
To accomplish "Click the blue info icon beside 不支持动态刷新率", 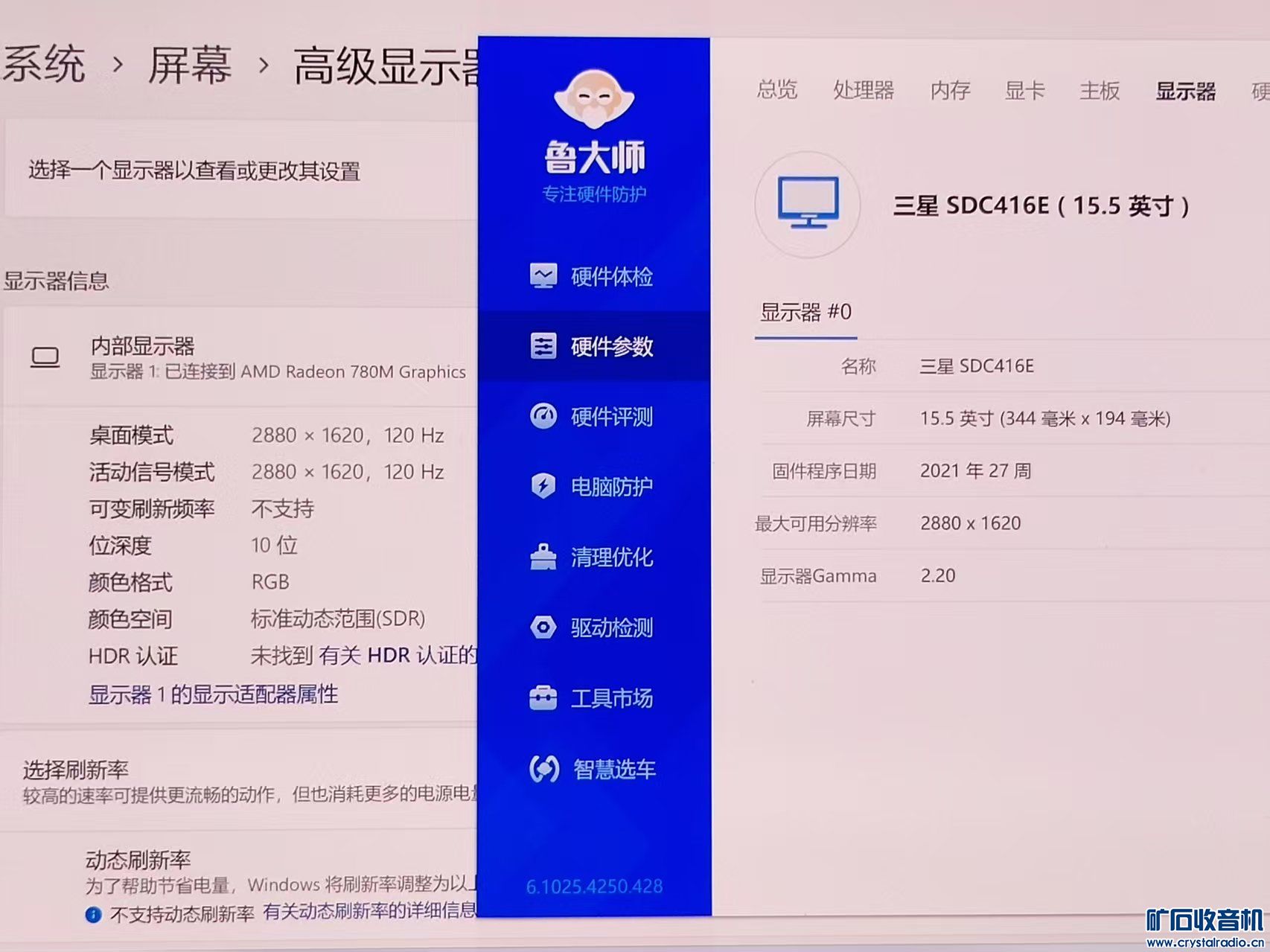I will [x=93, y=914].
